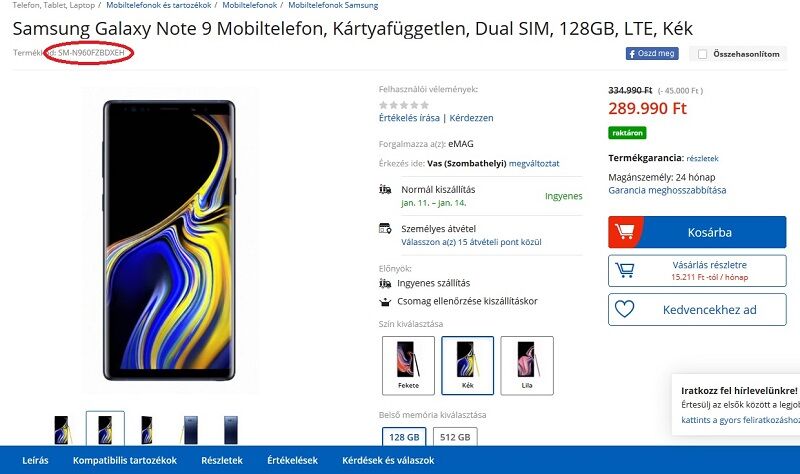Viewport: 800px width, 474px height.
Task: Click the pickup point icon at Személyes átvétel
Action: coord(385,228)
